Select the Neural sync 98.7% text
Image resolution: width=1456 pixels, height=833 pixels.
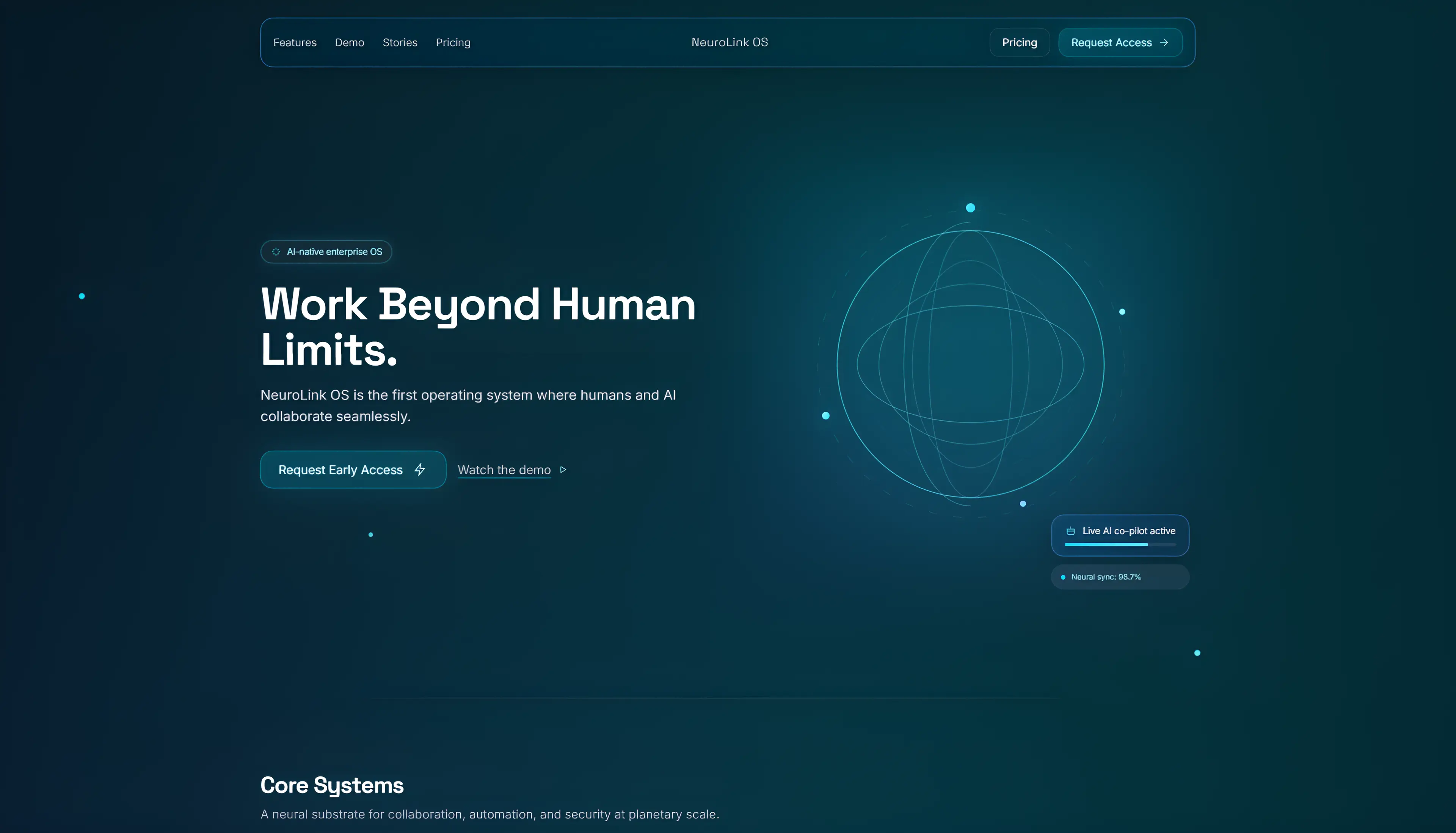pyautogui.click(x=1105, y=577)
